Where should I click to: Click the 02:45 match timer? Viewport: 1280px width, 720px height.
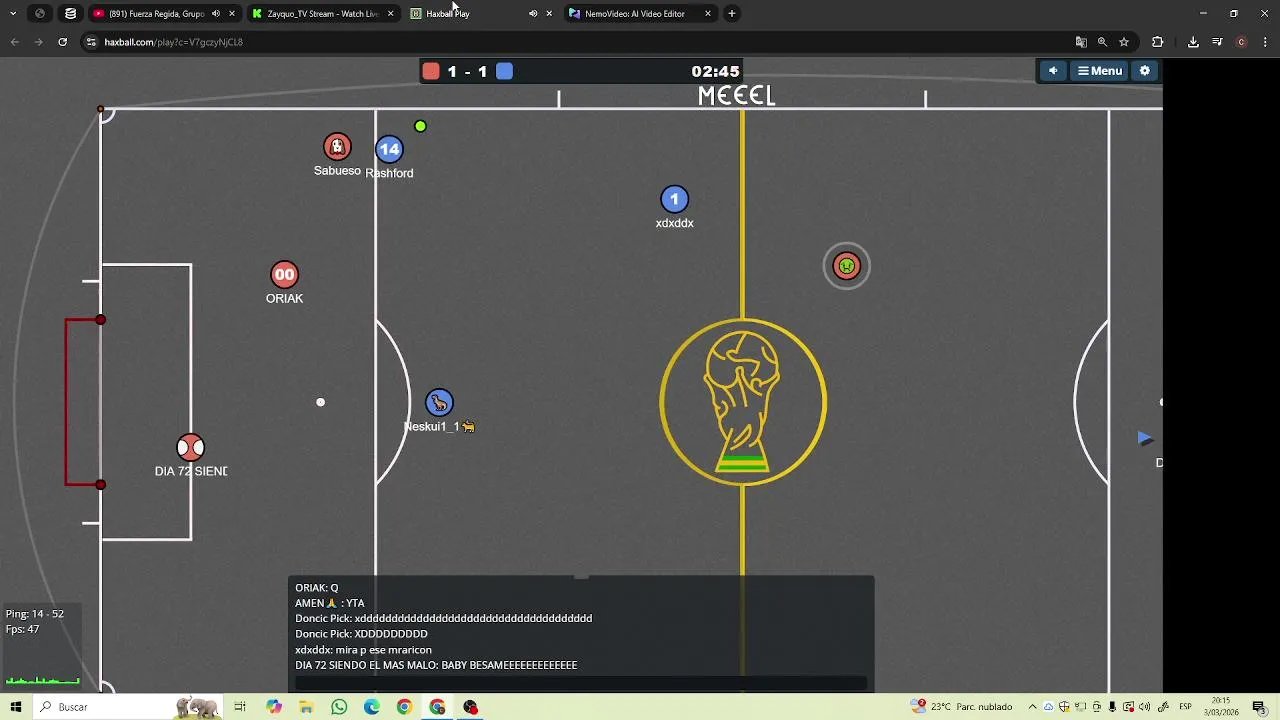click(715, 71)
